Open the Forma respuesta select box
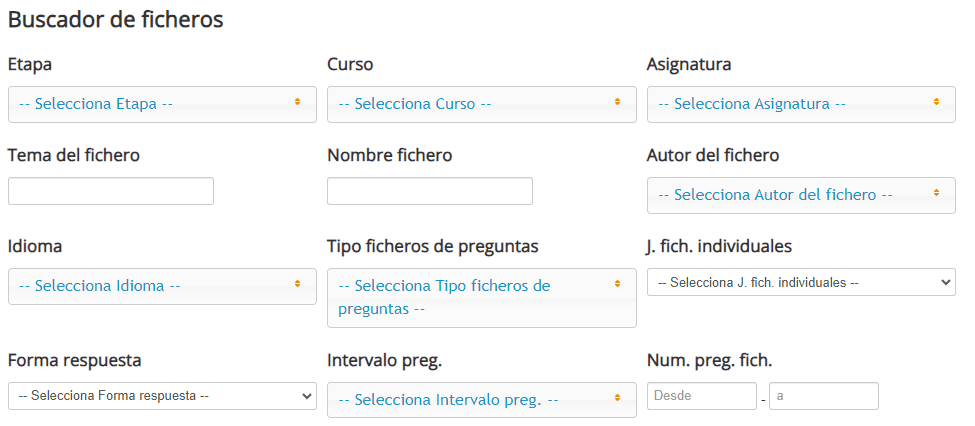Screen dimensions: 975x426 pyautogui.click(x=162, y=396)
